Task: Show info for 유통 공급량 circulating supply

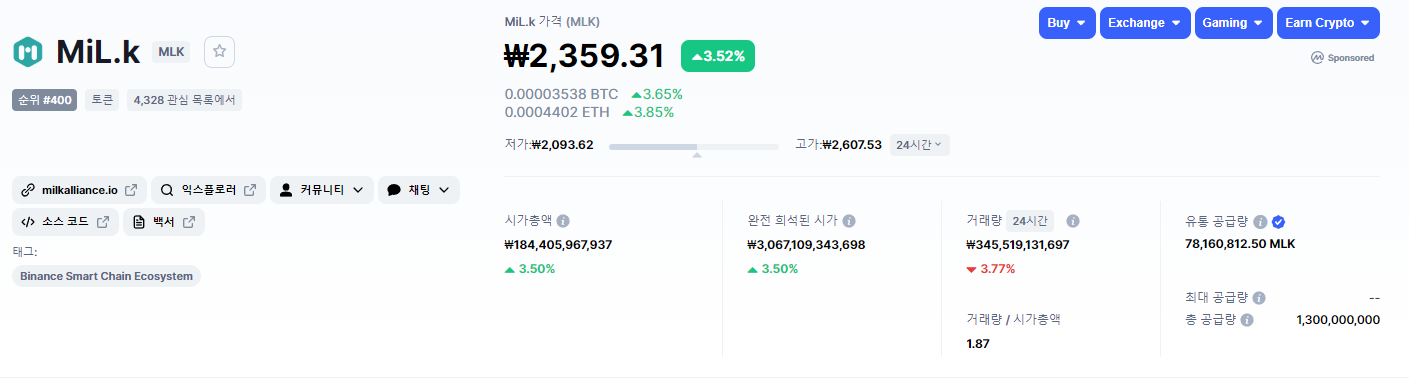Action: pos(1260,222)
